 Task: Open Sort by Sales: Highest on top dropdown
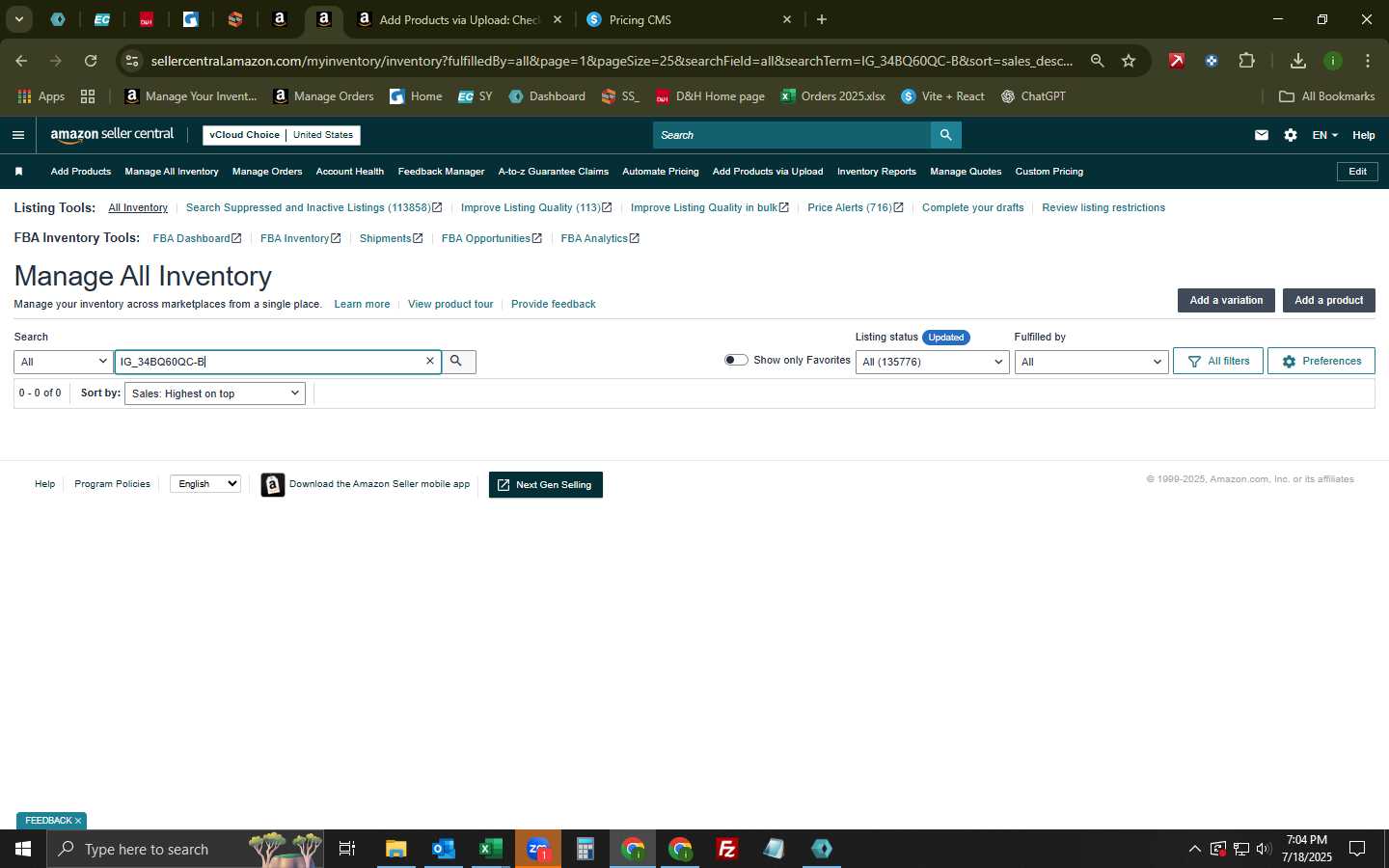point(215,393)
